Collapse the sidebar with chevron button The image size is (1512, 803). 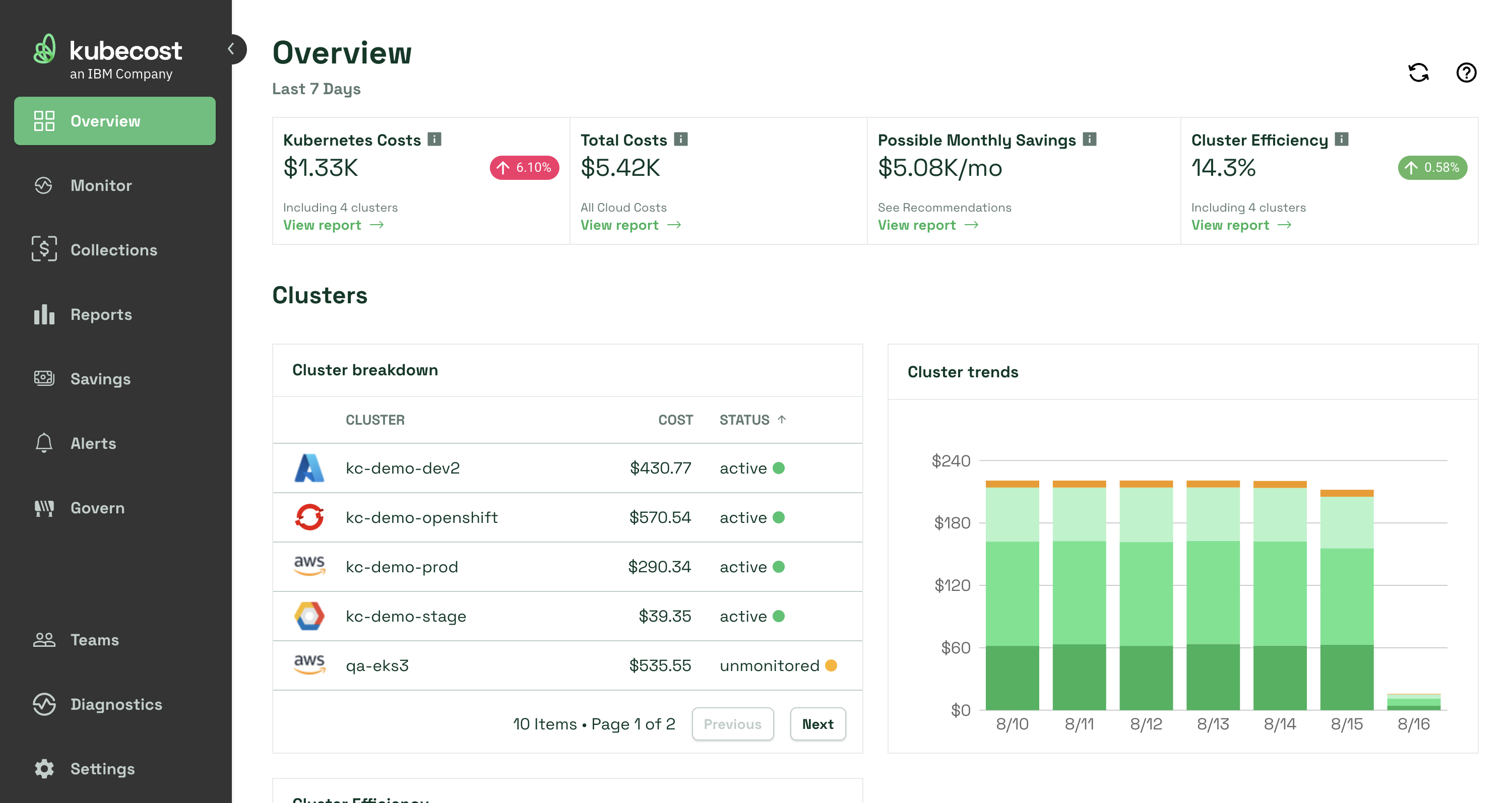coord(232,49)
